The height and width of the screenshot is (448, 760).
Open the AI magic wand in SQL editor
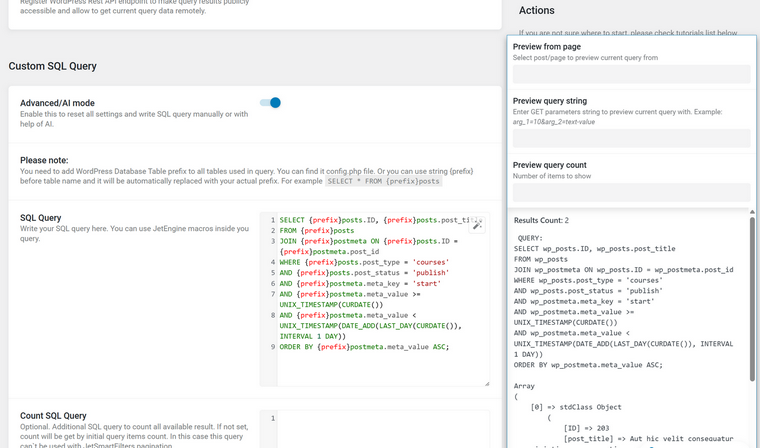pyautogui.click(x=477, y=225)
